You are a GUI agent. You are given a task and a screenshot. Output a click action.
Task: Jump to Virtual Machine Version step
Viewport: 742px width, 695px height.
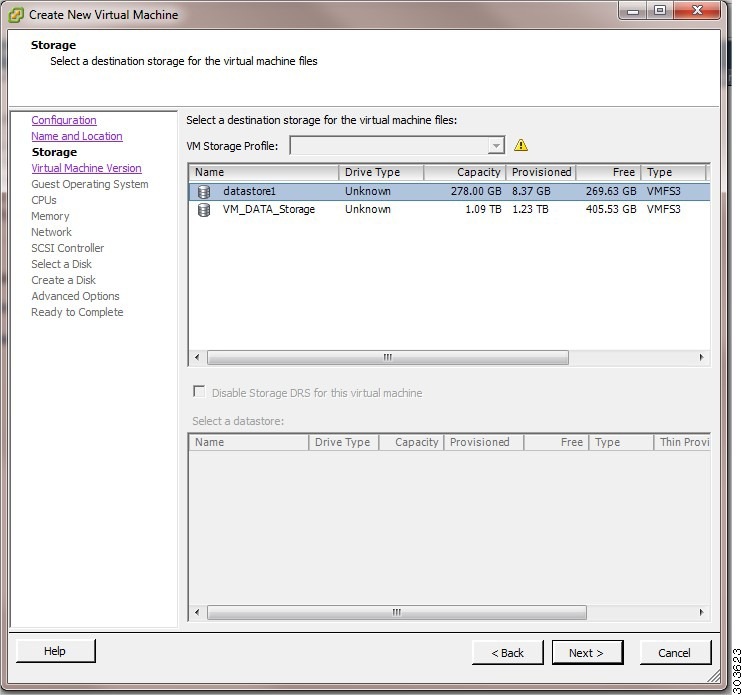click(x=86, y=168)
